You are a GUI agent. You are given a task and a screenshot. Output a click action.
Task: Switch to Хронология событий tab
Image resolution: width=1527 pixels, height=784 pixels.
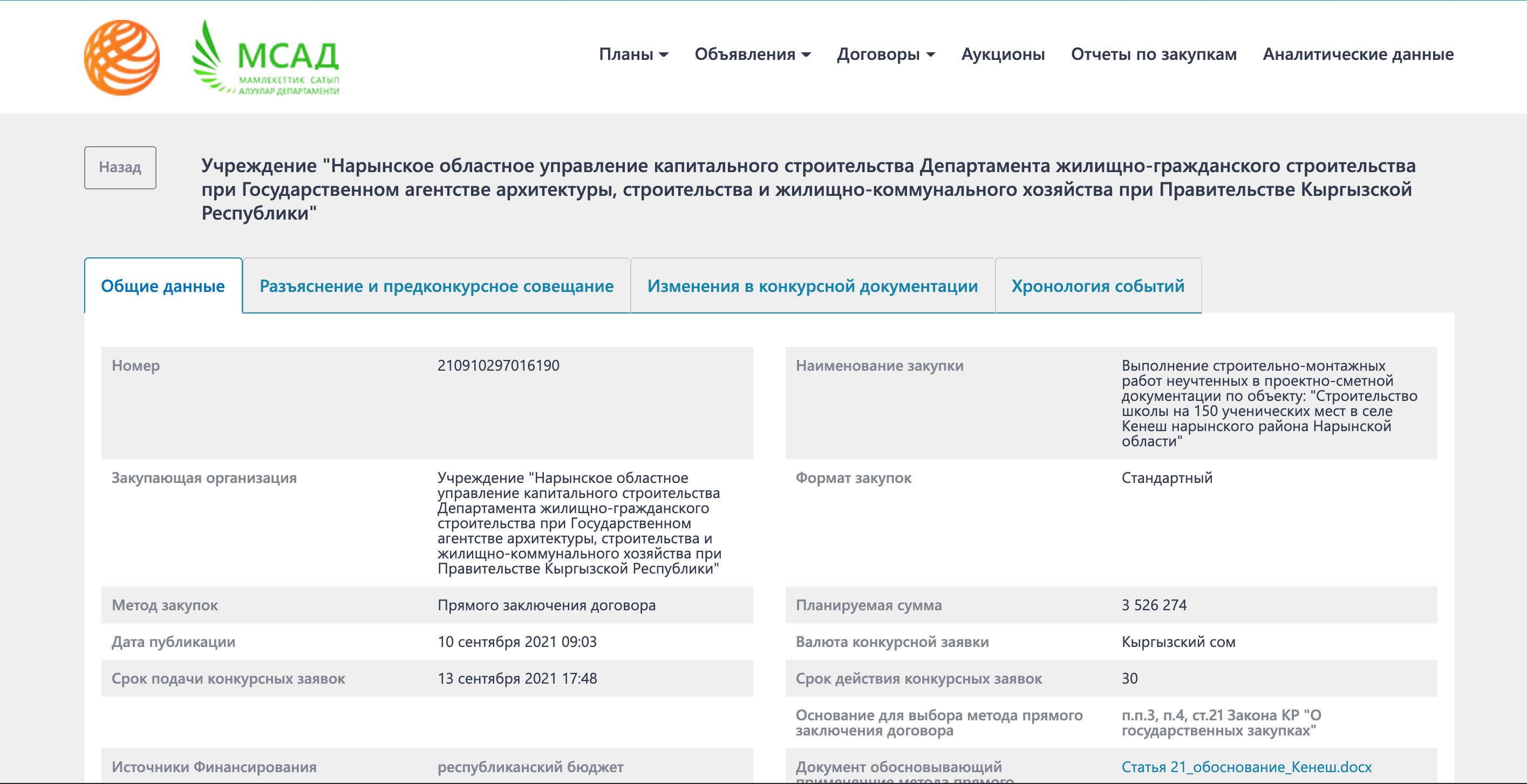point(1097,286)
